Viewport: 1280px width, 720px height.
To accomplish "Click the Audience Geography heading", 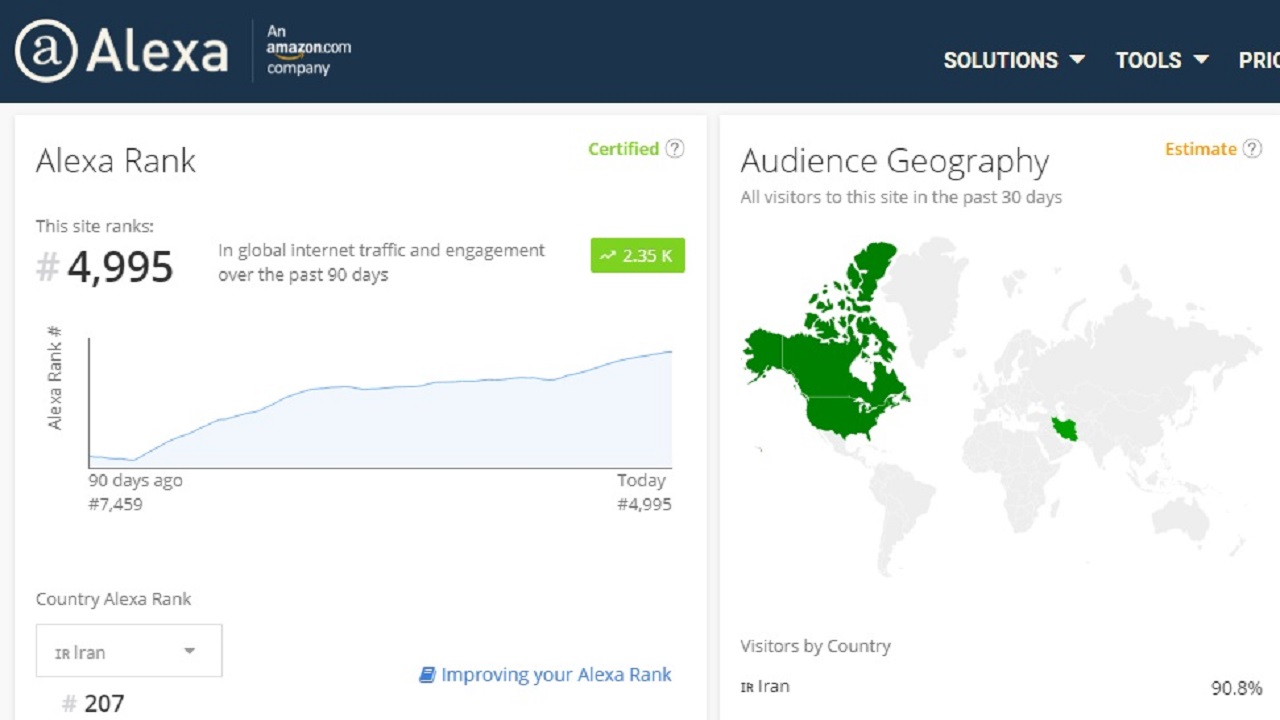I will 894,161.
